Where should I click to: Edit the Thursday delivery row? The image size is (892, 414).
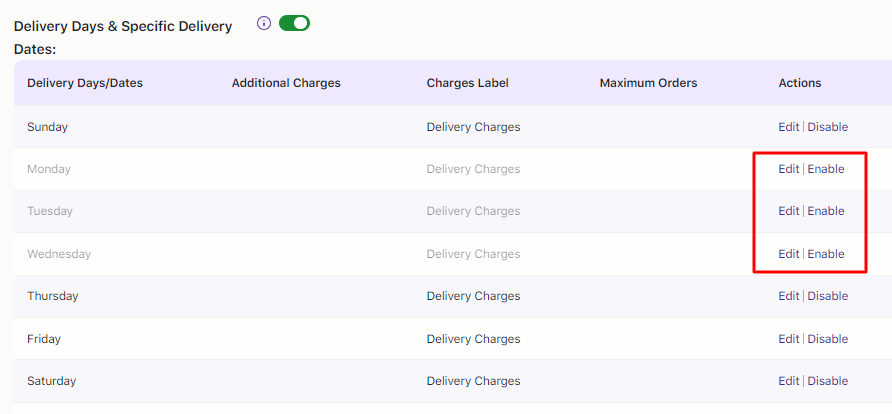coord(789,296)
